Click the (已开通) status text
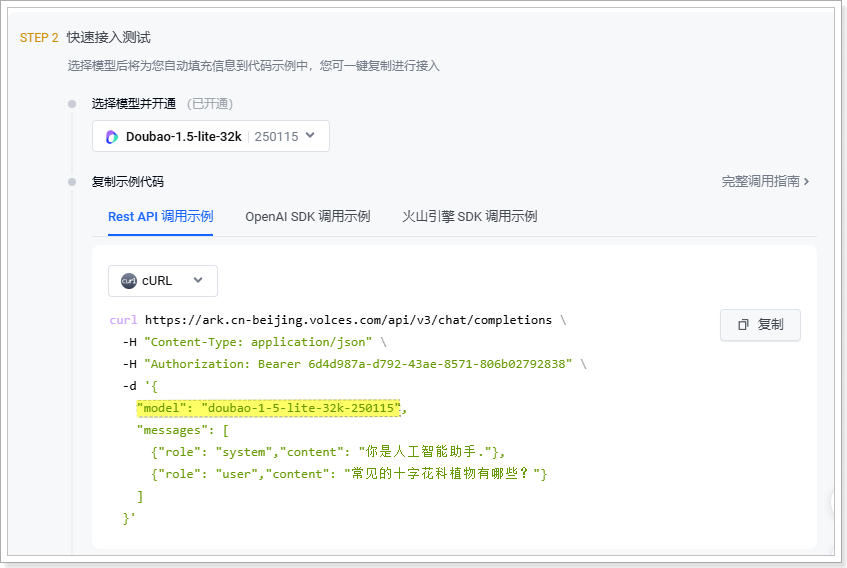The image size is (847, 568). point(210,104)
